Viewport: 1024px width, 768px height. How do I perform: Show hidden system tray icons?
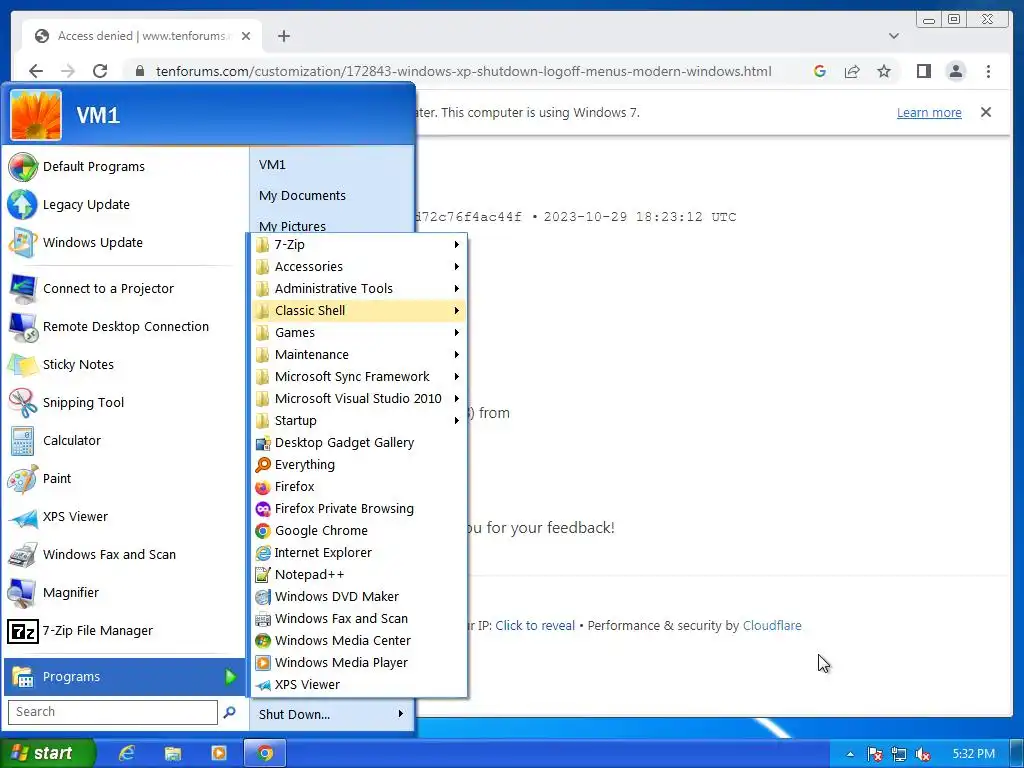850,754
